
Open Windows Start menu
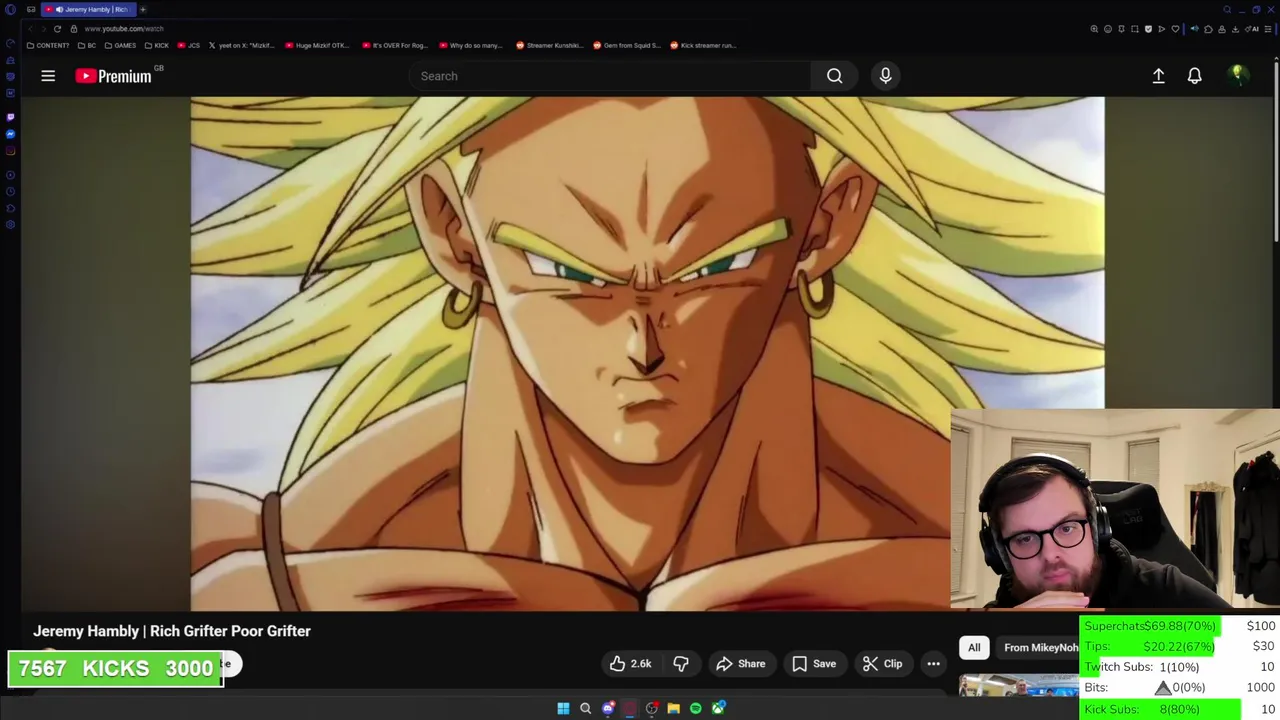563,708
